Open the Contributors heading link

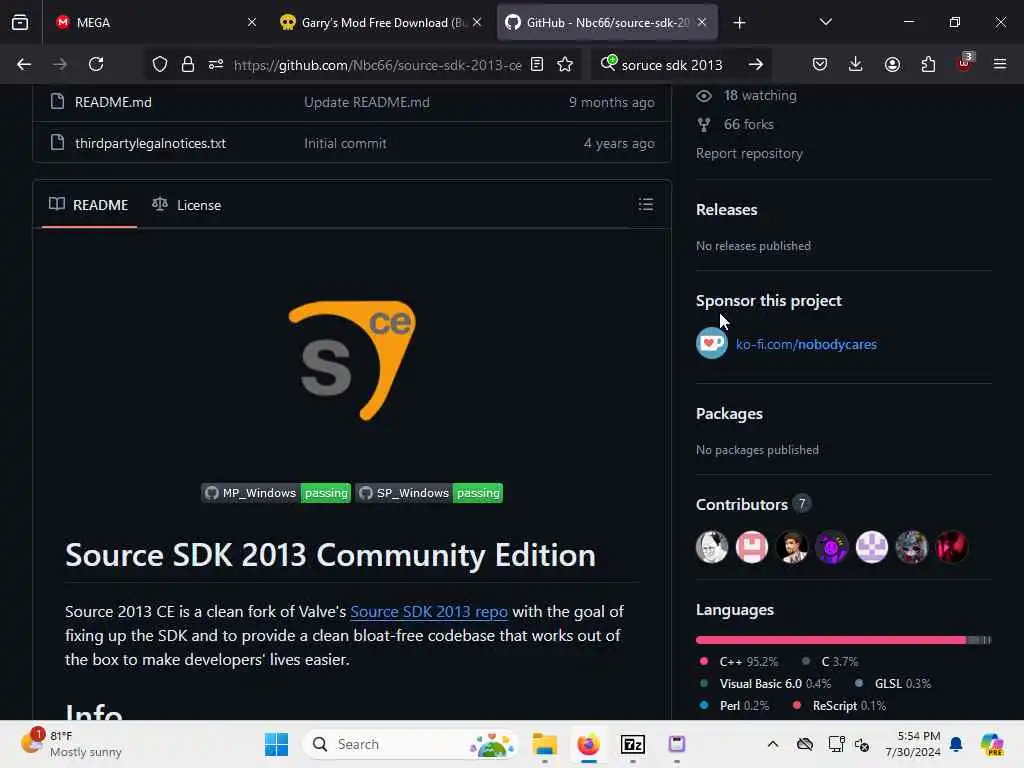click(753, 504)
